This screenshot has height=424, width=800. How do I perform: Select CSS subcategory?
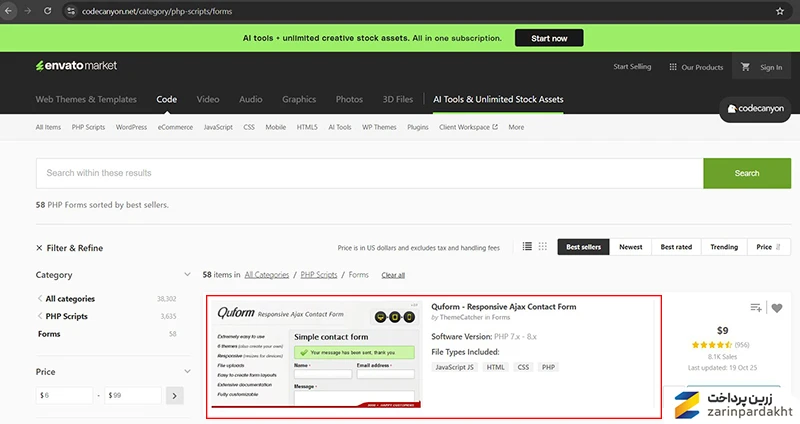click(249, 127)
